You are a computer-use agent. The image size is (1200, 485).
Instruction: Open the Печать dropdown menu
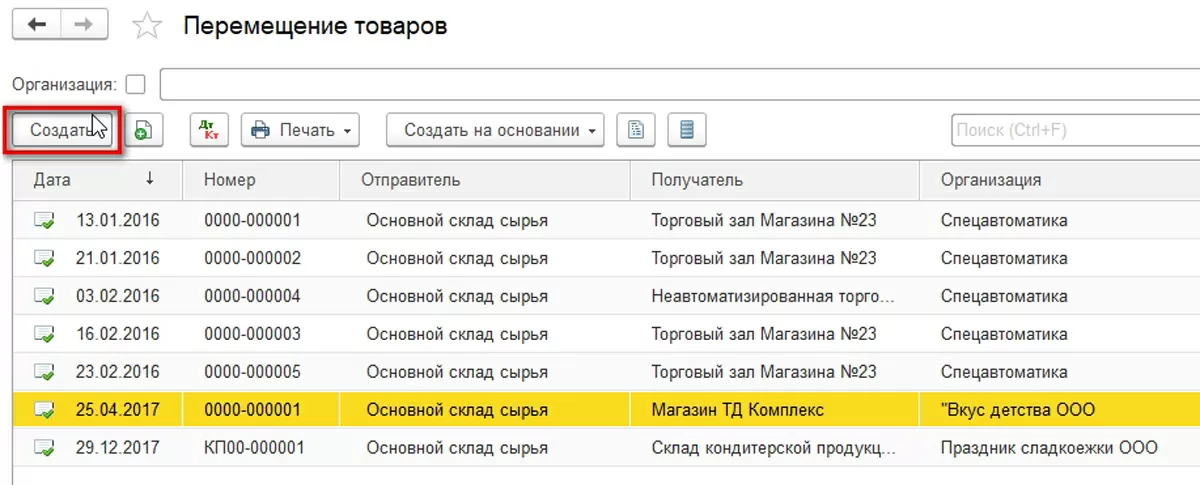300,130
